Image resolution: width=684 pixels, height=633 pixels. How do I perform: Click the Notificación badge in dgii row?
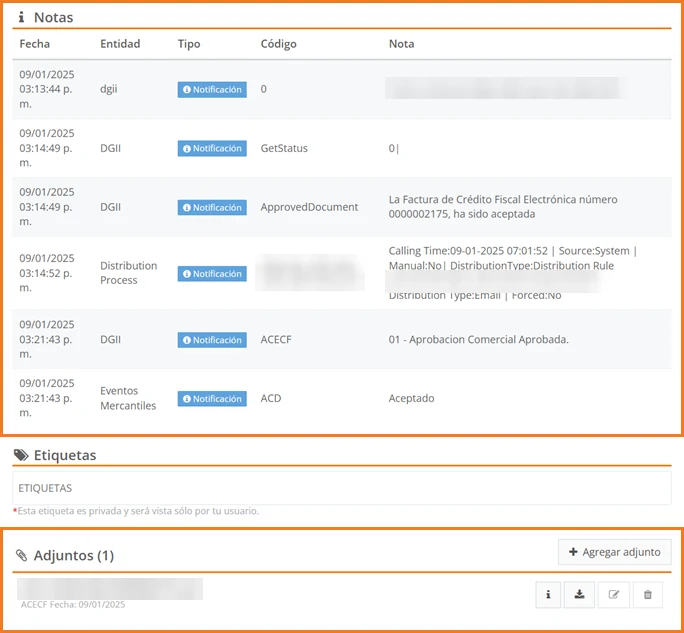(212, 89)
